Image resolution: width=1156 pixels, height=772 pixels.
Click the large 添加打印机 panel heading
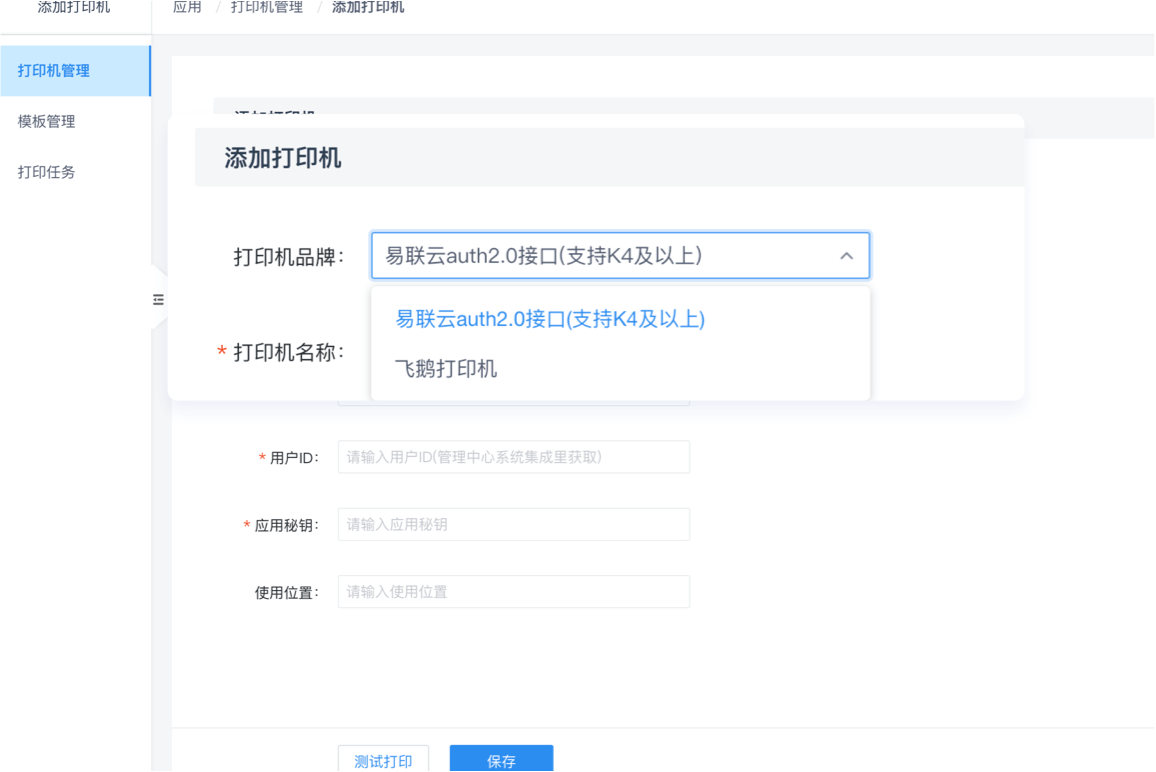pos(283,158)
